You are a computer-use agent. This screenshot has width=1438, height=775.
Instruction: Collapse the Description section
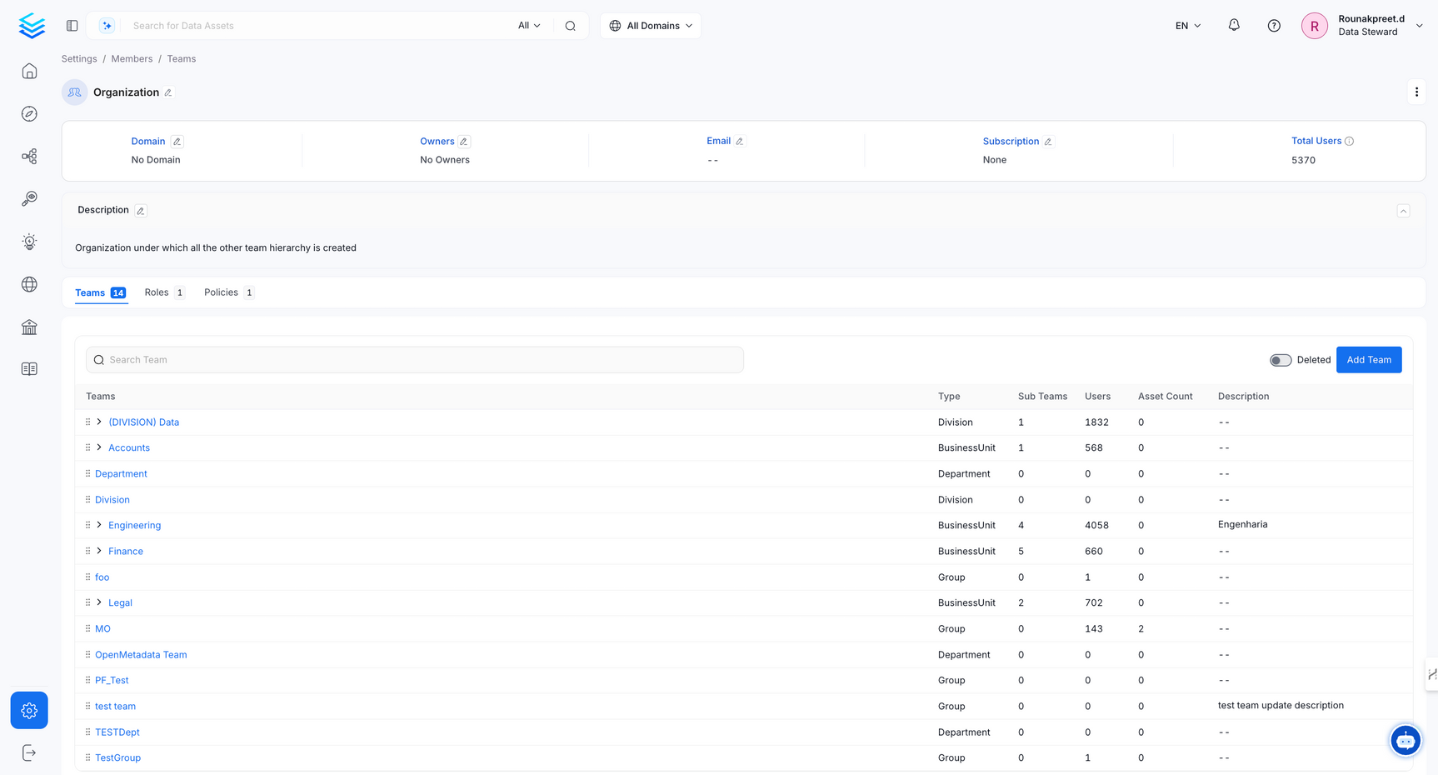tap(1403, 211)
